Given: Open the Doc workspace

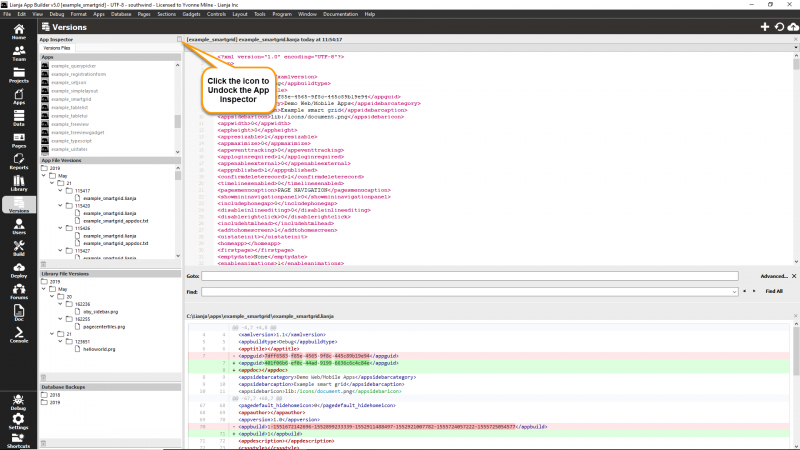Looking at the screenshot, I should [19, 314].
